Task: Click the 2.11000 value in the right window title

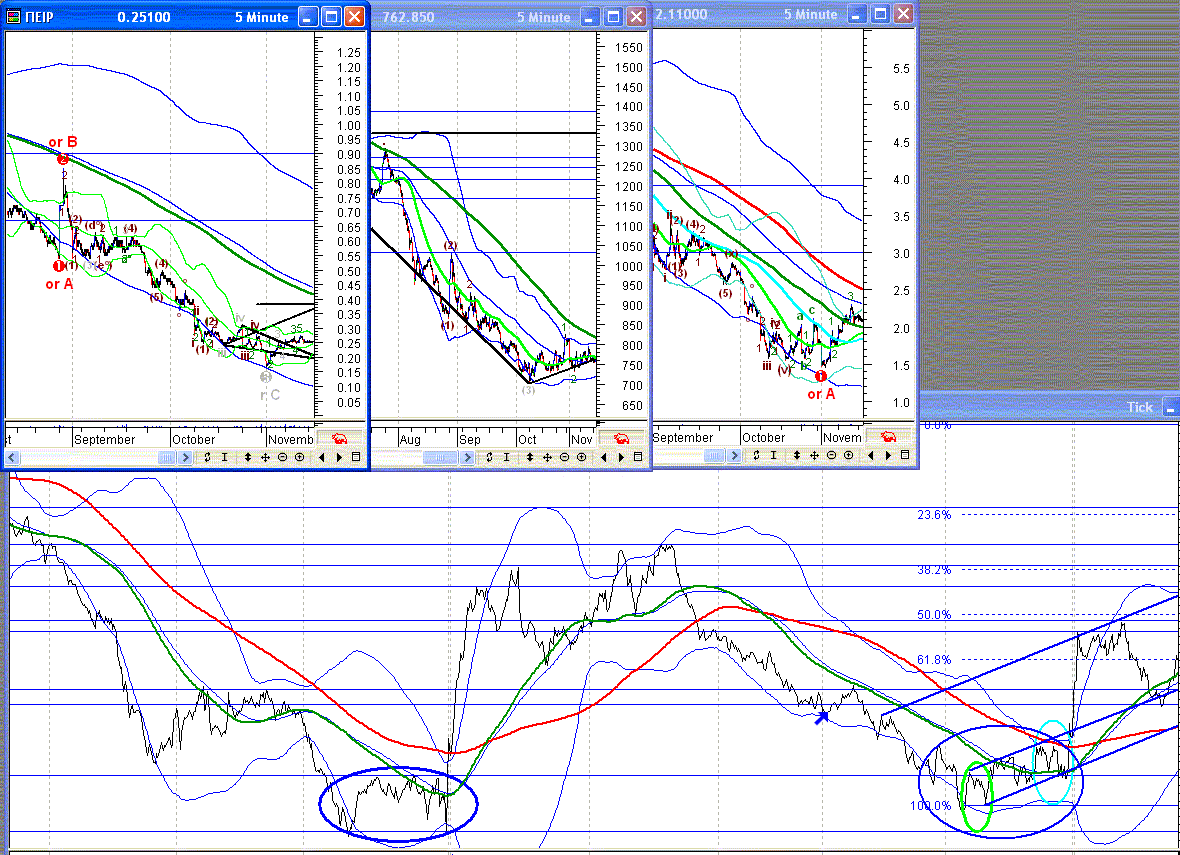Action: [681, 14]
